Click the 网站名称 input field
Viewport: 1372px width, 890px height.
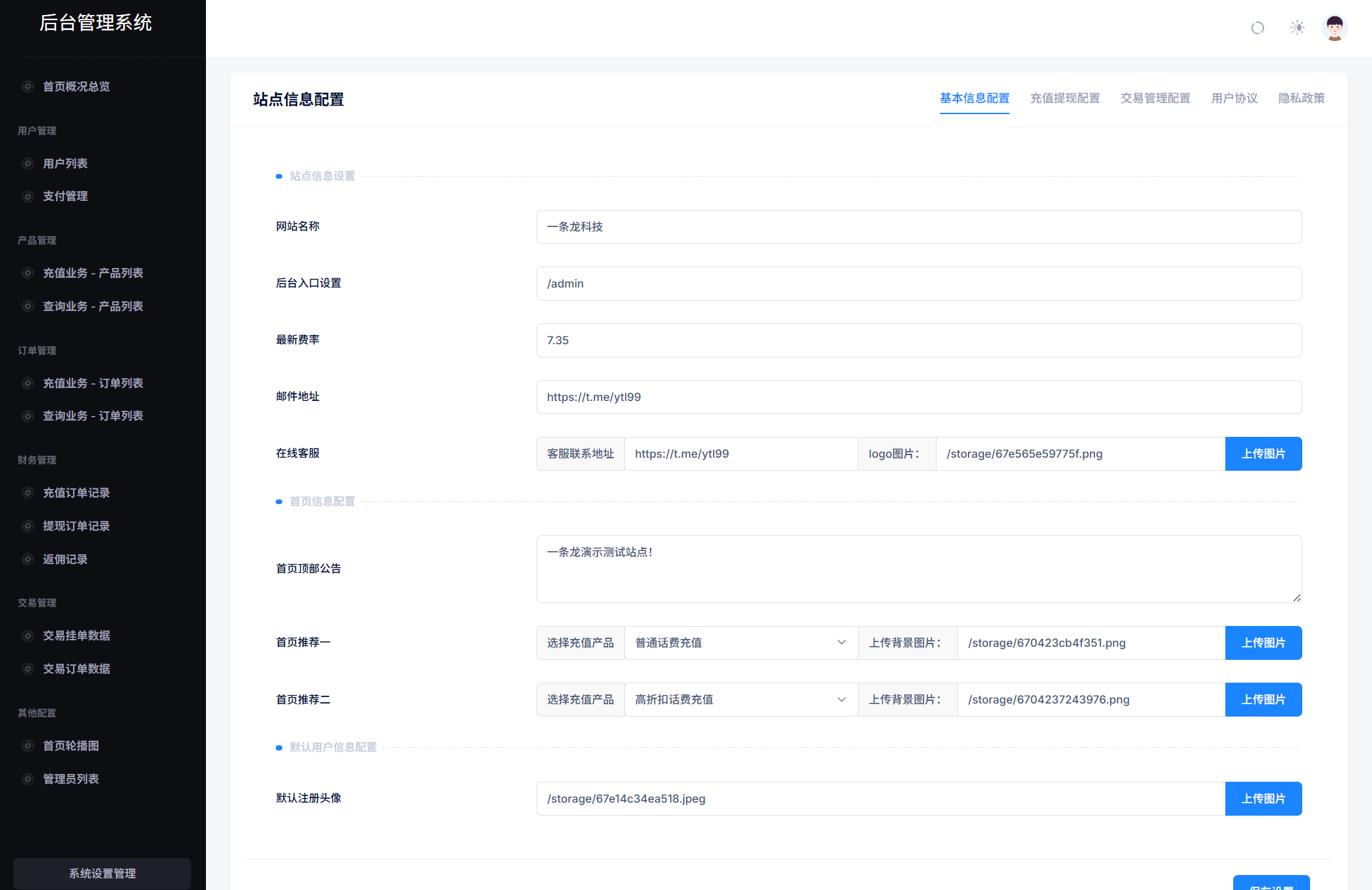(x=918, y=227)
